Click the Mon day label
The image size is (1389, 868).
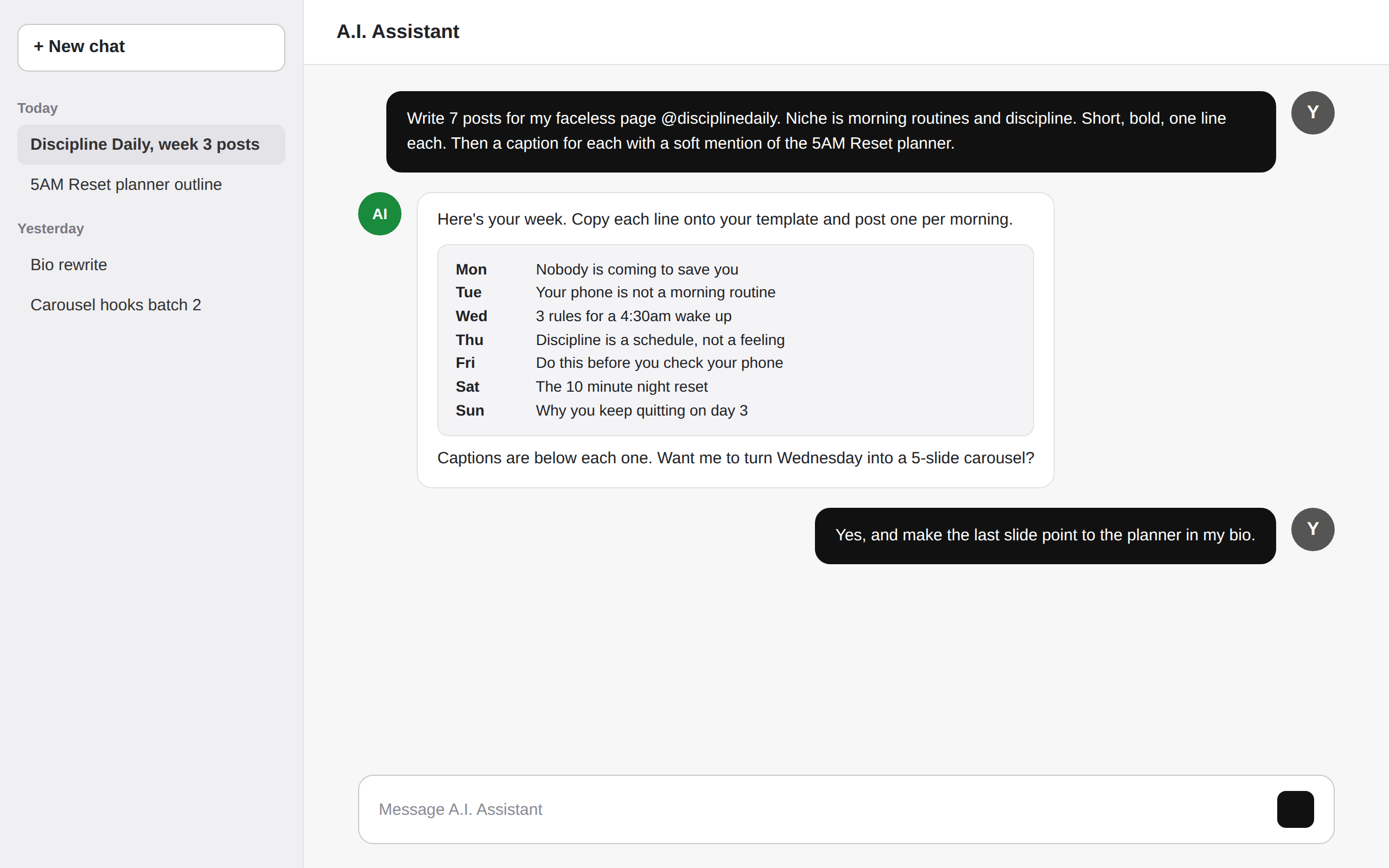tap(471, 269)
